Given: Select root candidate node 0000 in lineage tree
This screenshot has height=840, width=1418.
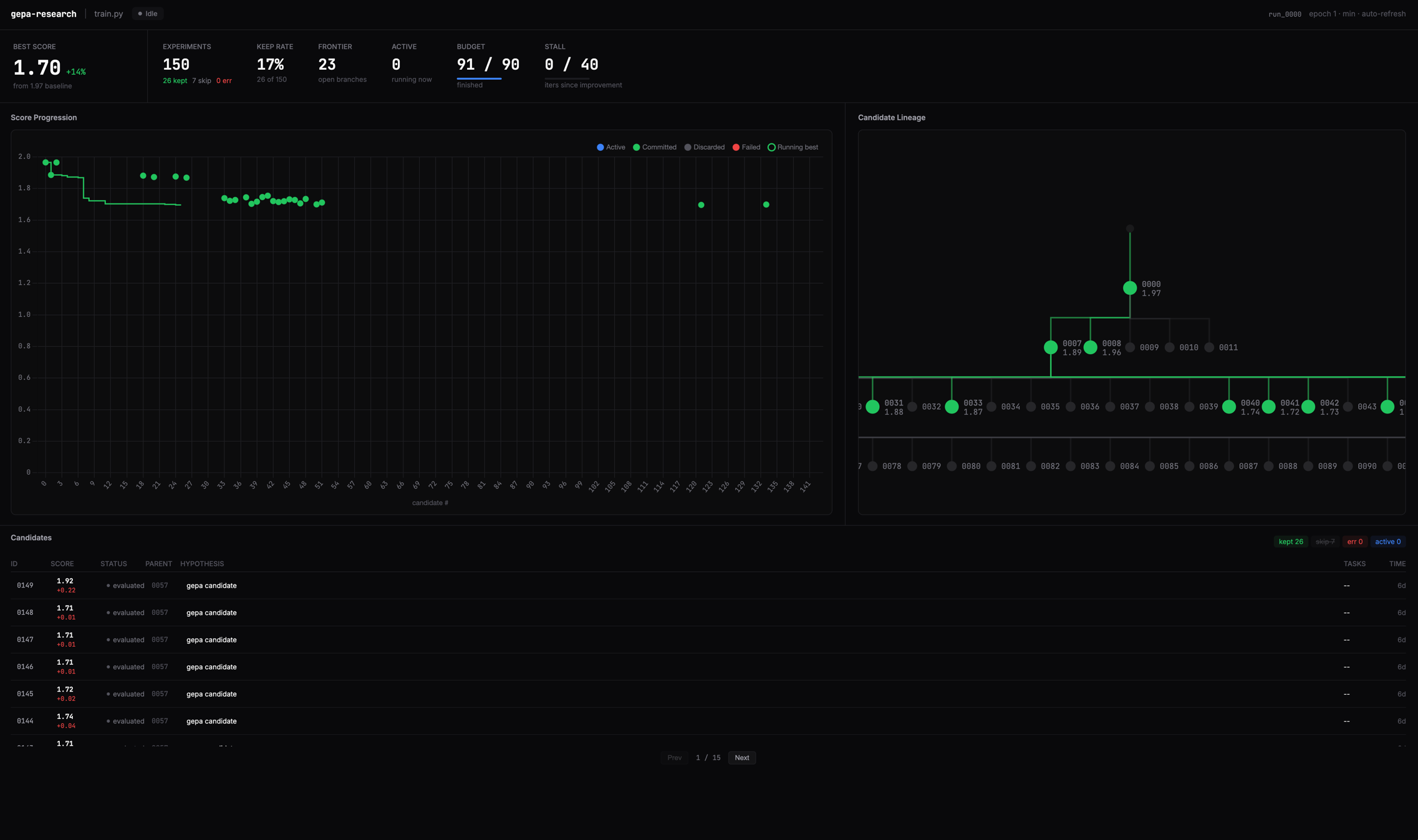Looking at the screenshot, I should [1130, 287].
